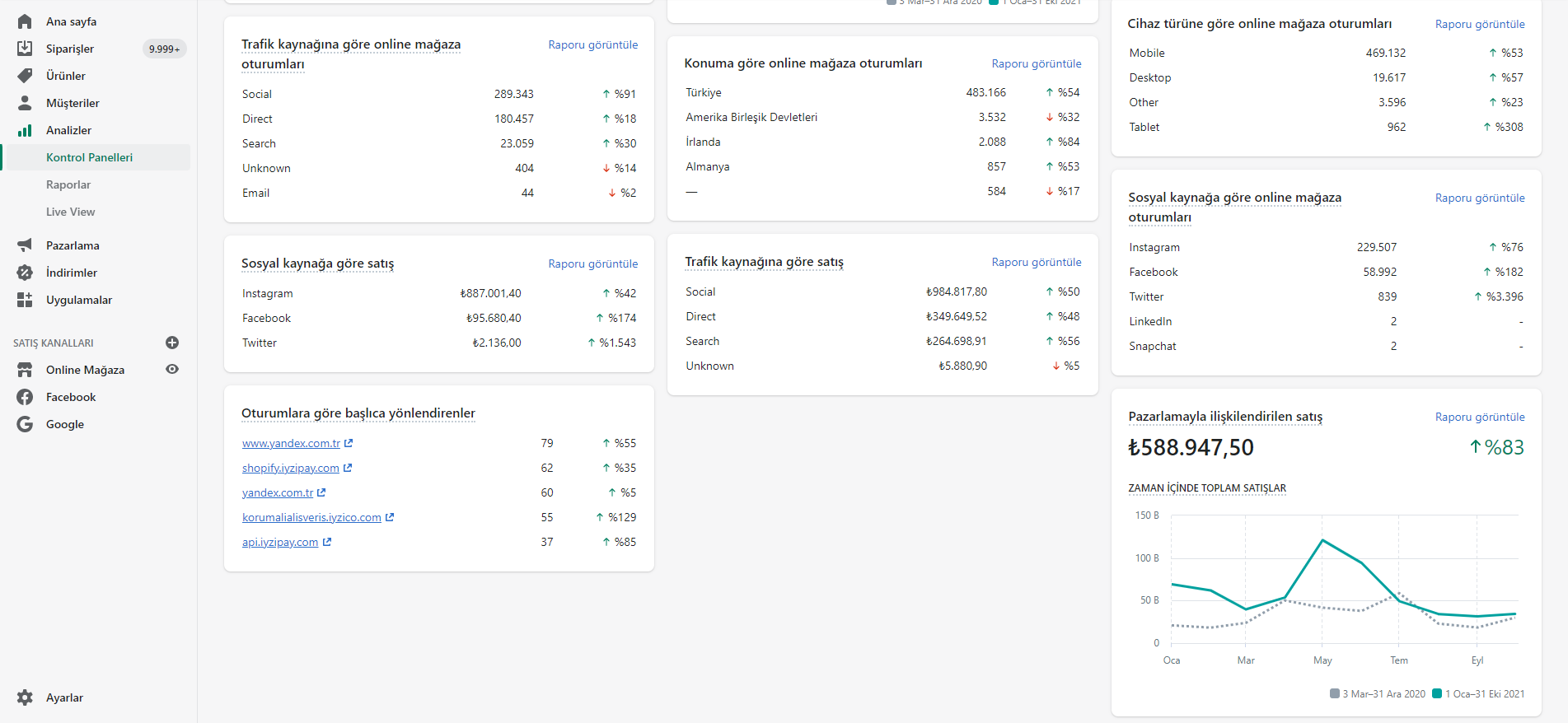Open the shopify.iyzipay.com referrer link
The image size is (1568, 723).
pos(290,468)
